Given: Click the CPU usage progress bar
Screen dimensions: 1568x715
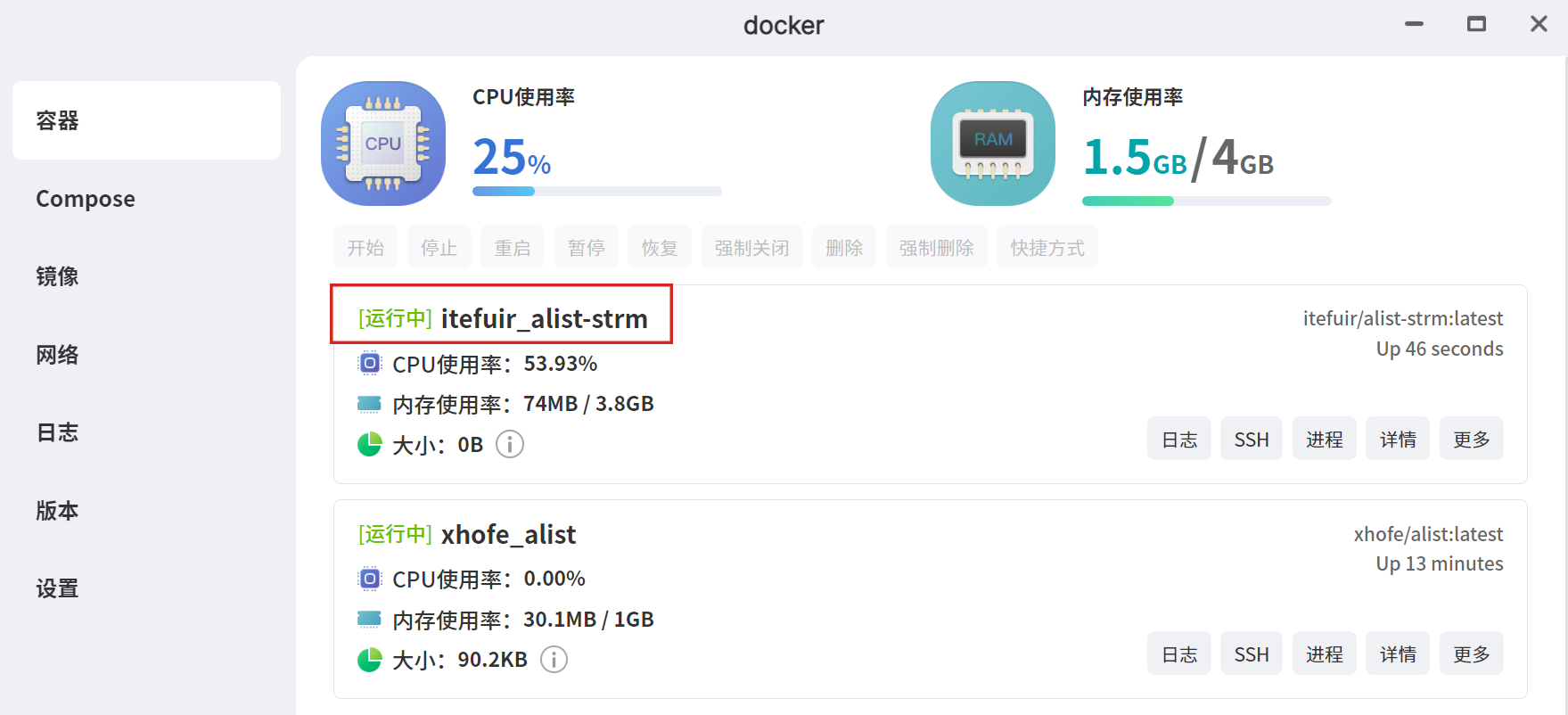Looking at the screenshot, I should click(x=596, y=191).
